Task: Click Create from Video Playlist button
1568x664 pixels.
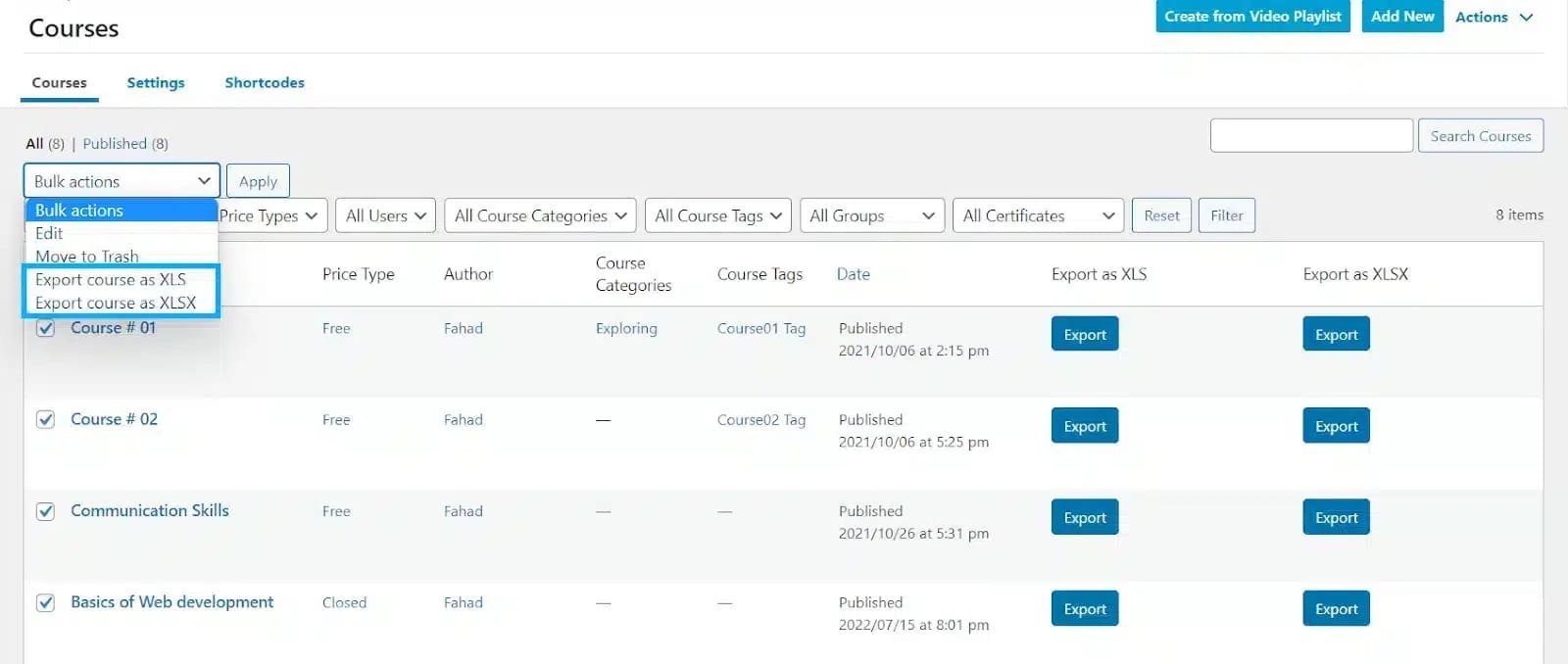Action: [1252, 16]
